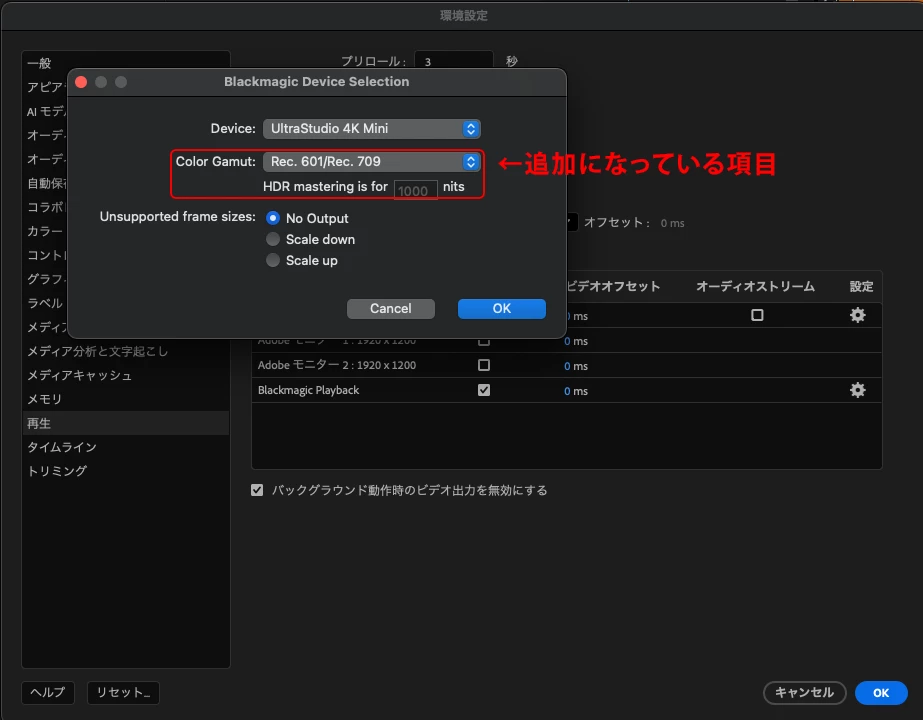The image size is (923, 720).
Task: Select タイムライン category in sidebar
Action: coord(62,447)
